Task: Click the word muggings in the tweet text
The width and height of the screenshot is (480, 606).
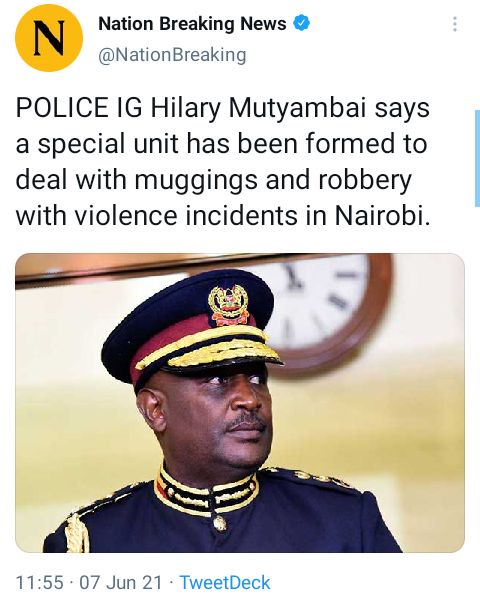Action: pyautogui.click(x=196, y=182)
